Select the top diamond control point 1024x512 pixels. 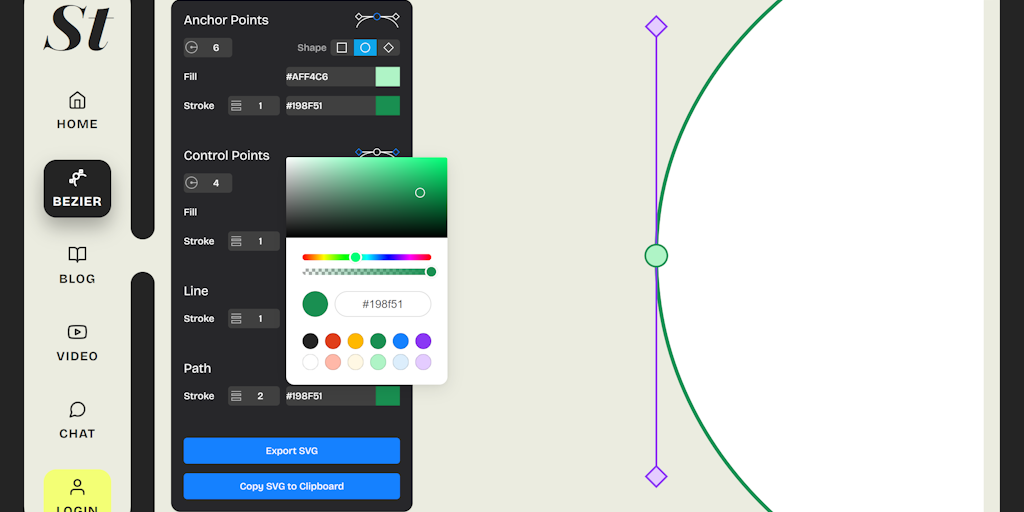click(656, 27)
